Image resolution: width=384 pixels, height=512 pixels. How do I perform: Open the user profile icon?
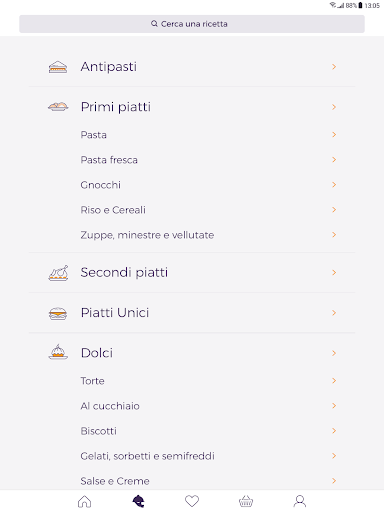point(300,501)
